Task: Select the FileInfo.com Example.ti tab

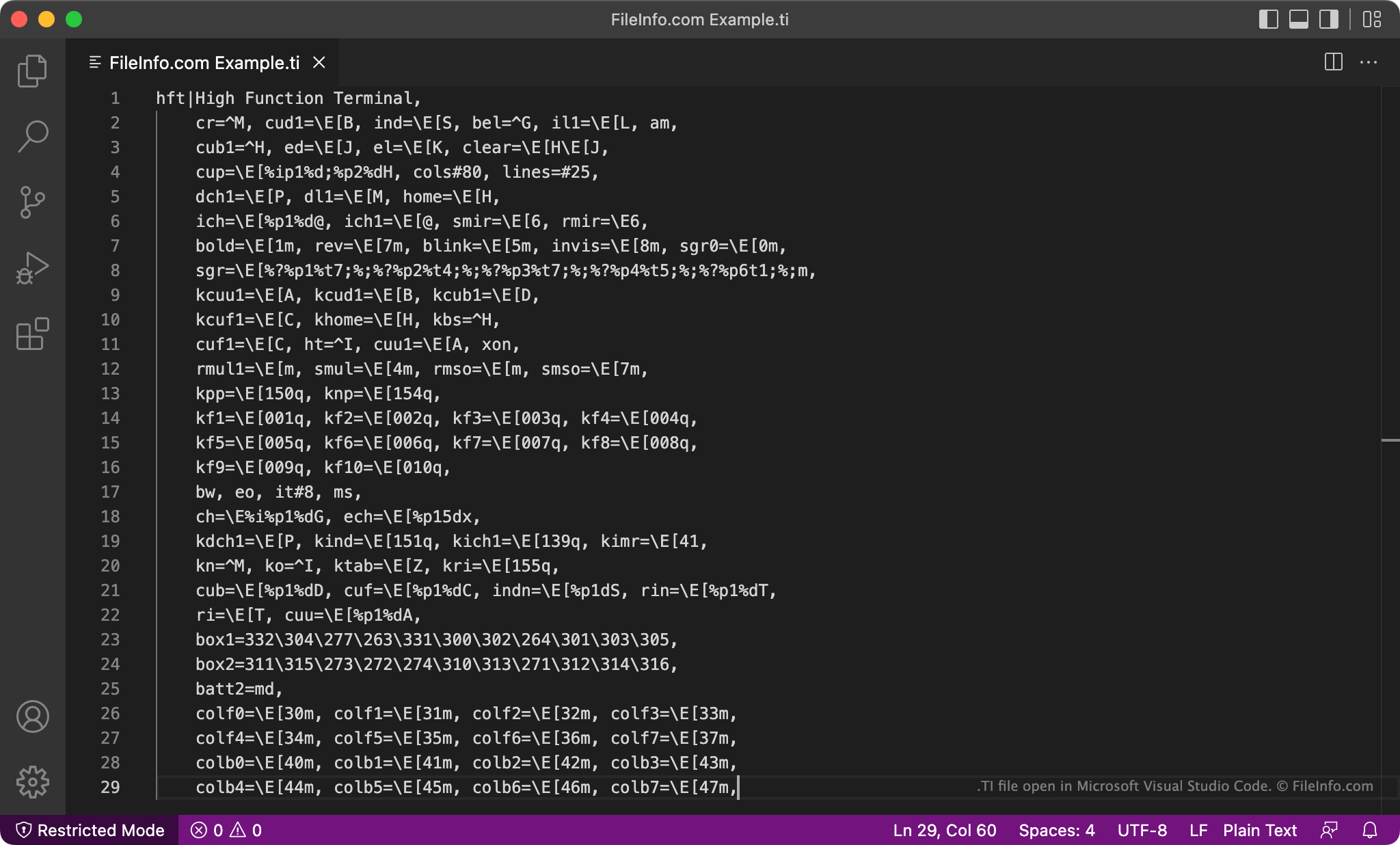Action: (204, 63)
